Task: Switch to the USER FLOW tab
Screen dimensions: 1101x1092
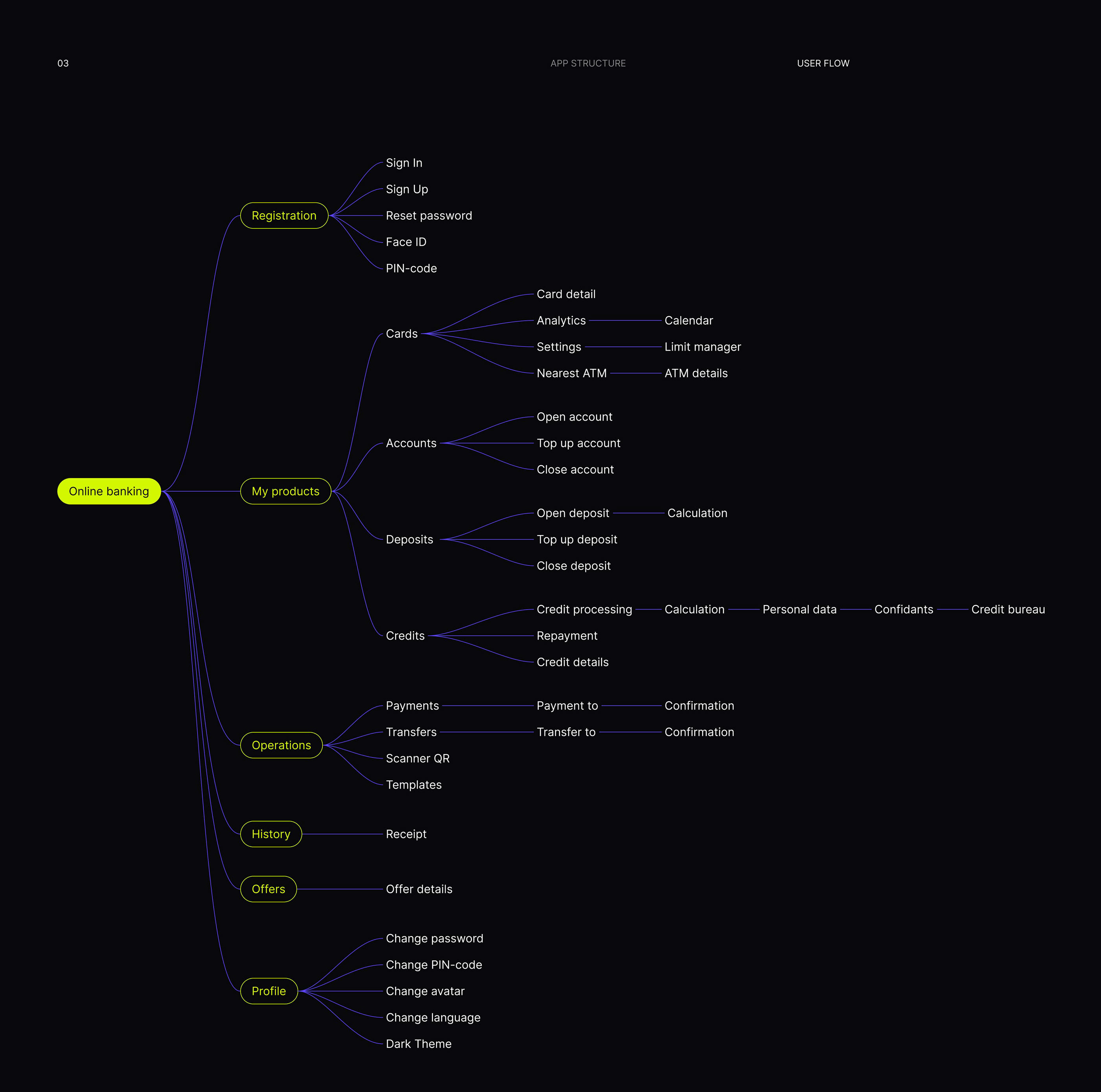Action: (x=822, y=63)
